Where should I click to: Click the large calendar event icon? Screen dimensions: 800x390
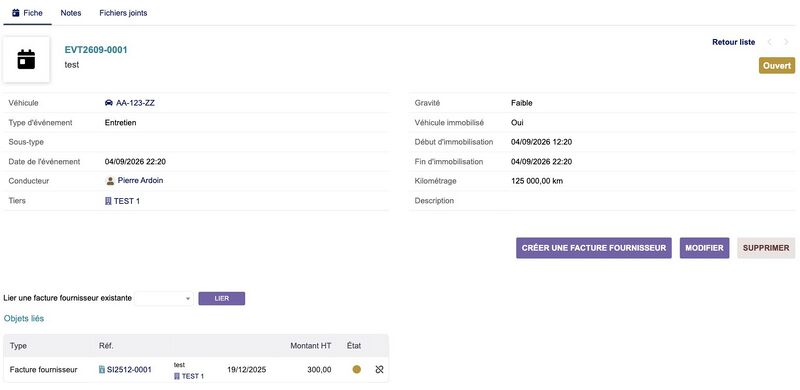coord(26,59)
